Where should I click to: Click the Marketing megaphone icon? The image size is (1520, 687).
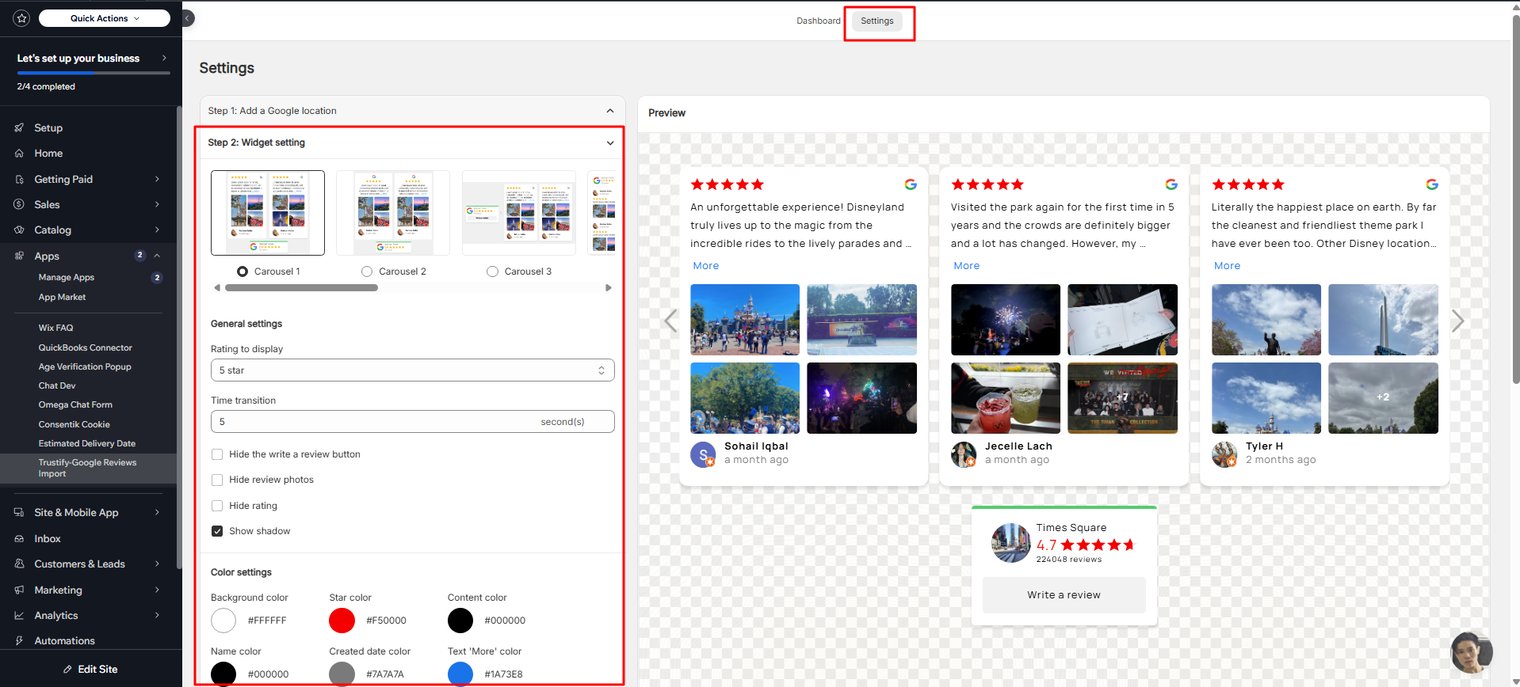pyautogui.click(x=20, y=590)
